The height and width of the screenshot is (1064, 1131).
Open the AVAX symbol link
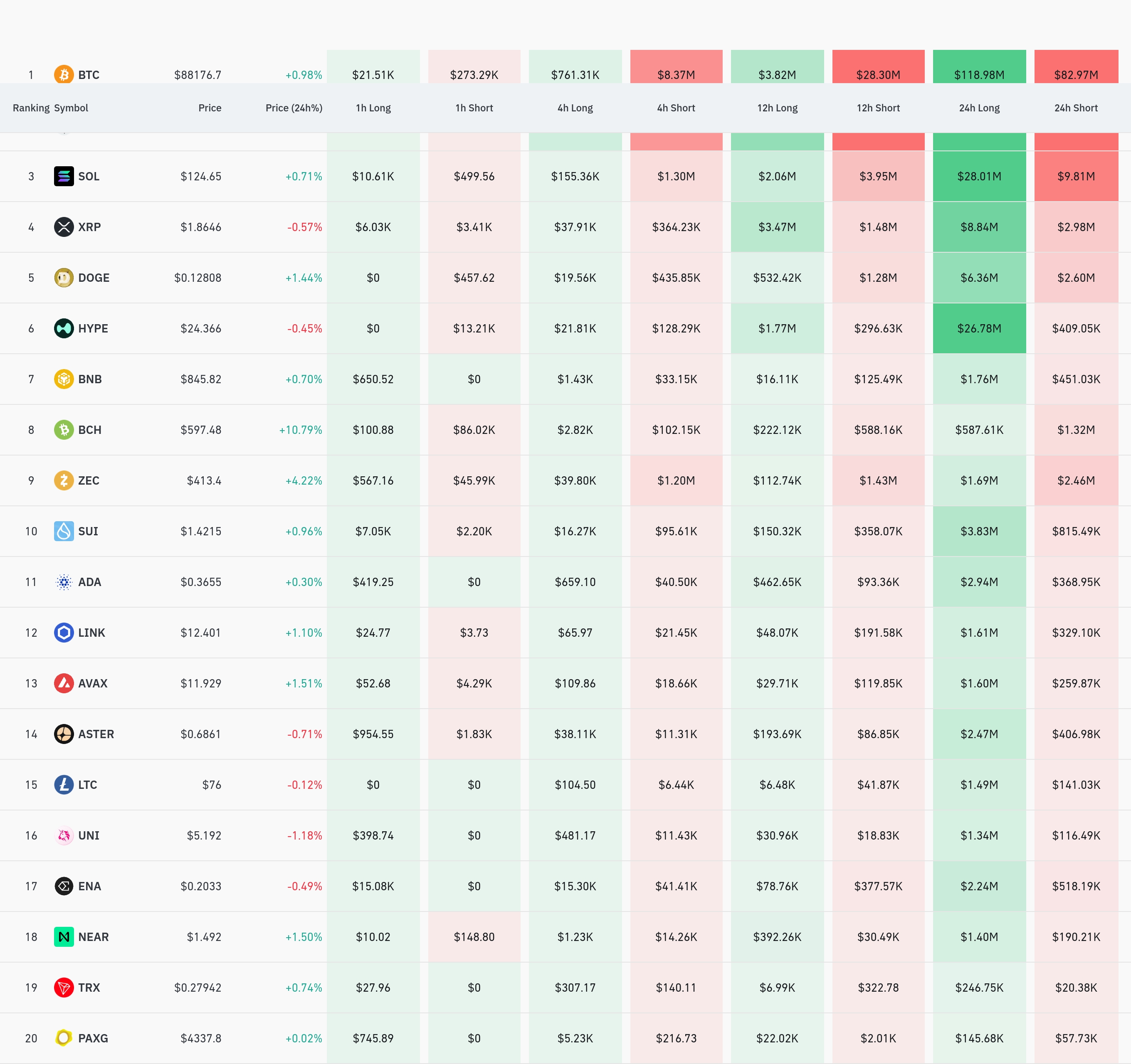[x=93, y=683]
